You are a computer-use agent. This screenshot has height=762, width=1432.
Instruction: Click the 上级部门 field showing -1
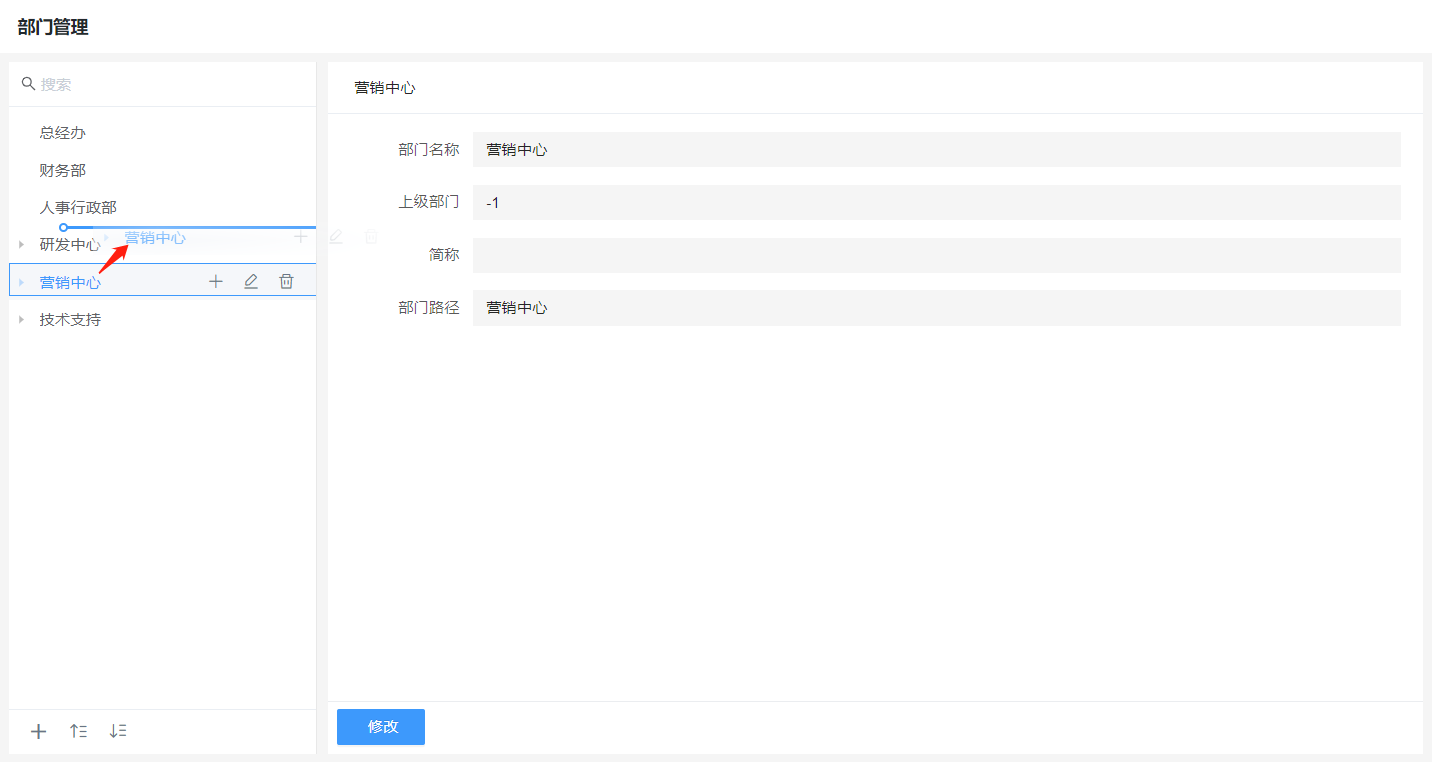tap(936, 203)
